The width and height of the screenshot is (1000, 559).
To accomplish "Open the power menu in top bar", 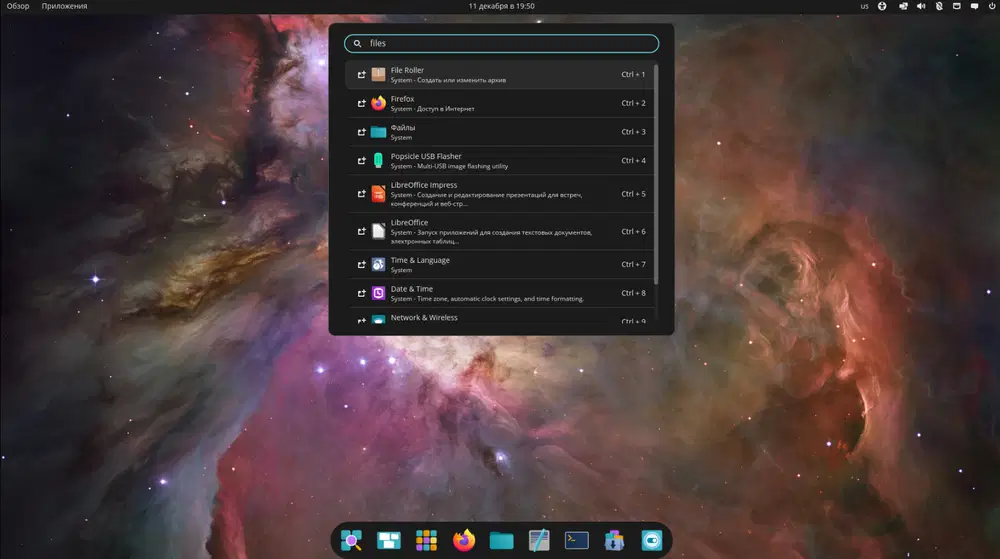I will pyautogui.click(x=992, y=6).
